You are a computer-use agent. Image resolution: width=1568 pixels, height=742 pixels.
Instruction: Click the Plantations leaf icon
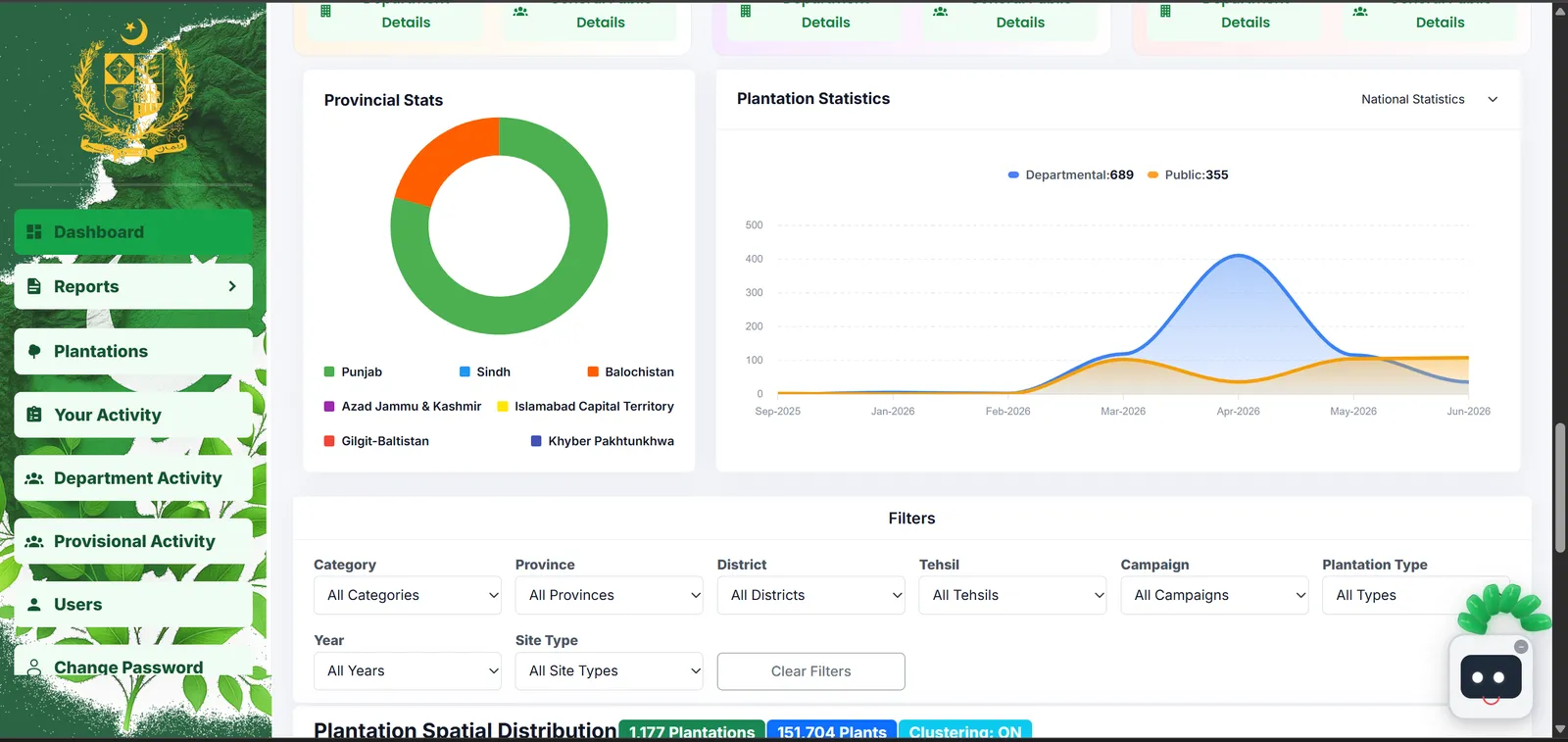[x=34, y=351]
